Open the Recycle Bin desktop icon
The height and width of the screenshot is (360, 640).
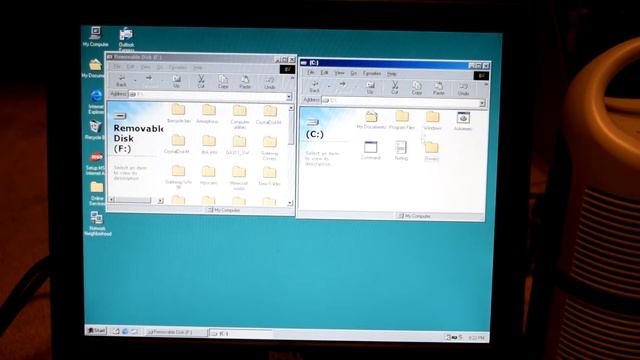[x=95, y=129]
